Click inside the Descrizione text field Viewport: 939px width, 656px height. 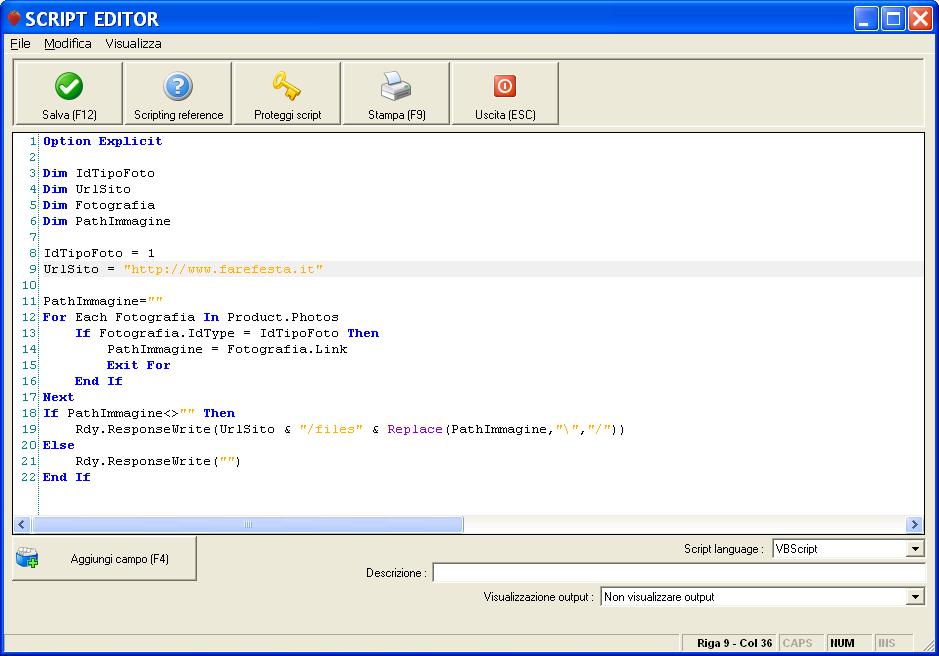pyautogui.click(x=677, y=573)
